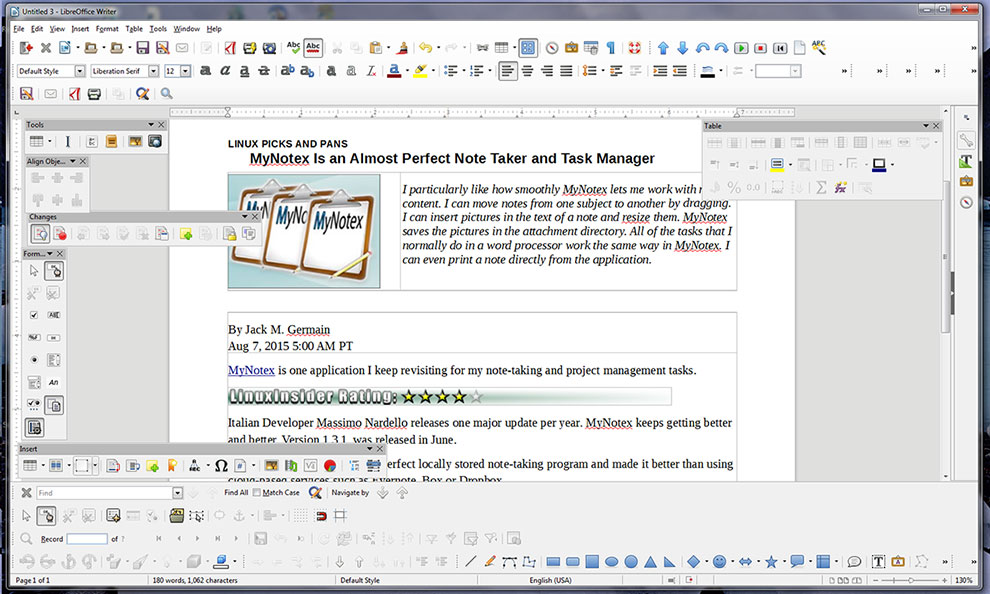Insert a Text Box from drawing toolbar
Image resolution: width=990 pixels, height=594 pixels.
878,561
